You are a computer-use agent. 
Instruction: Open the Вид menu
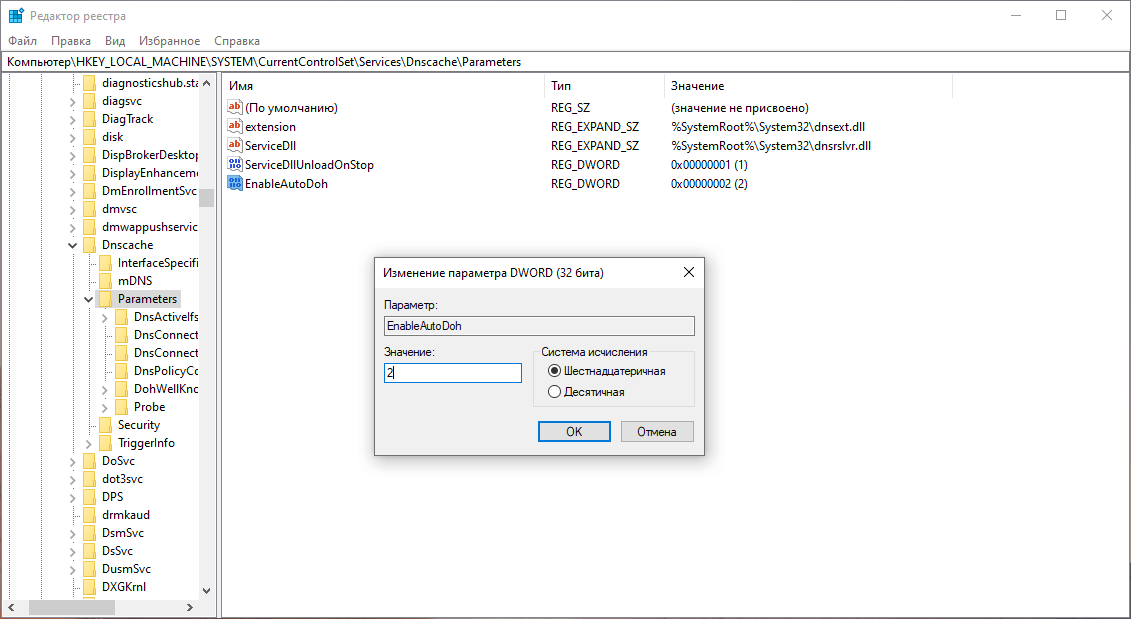coord(115,41)
